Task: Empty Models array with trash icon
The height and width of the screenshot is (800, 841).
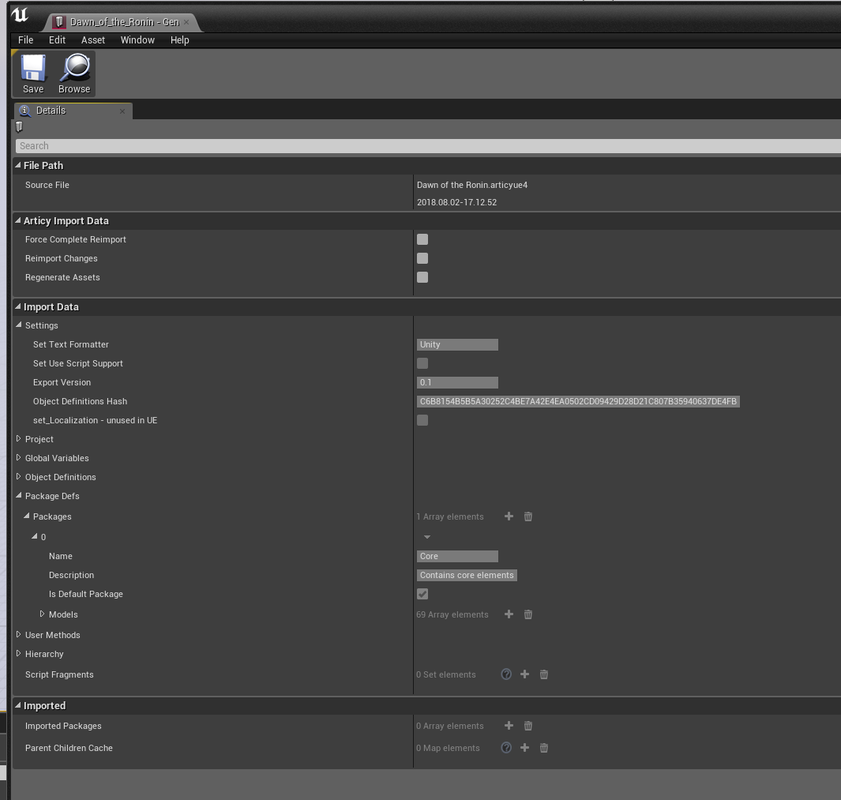Action: click(528, 614)
